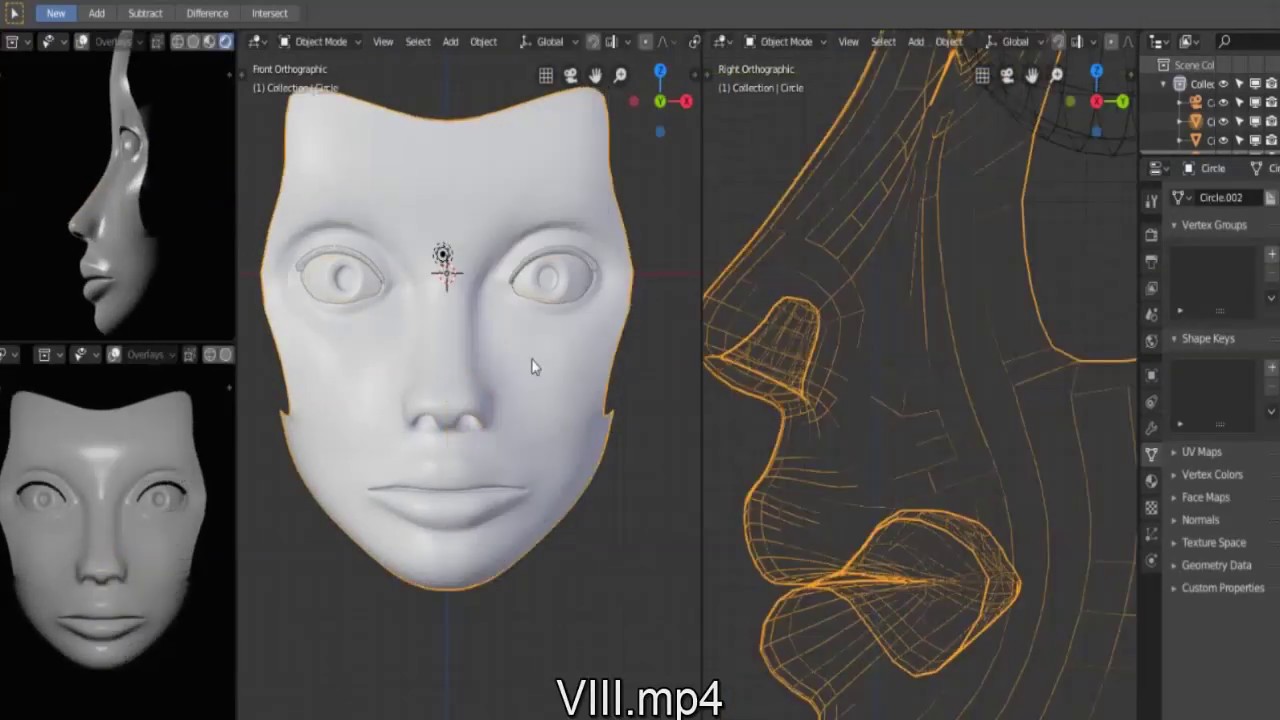Click the New selection mode button
The height and width of the screenshot is (720, 1280).
point(56,13)
